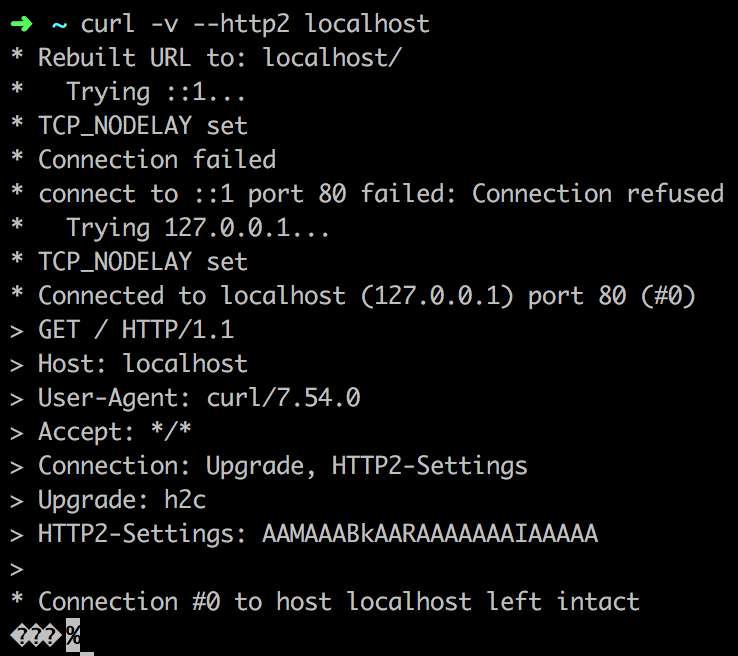Viewport: 738px width, 656px height.
Task: Click the "Host: localhost" header line
Action: [x=143, y=364]
